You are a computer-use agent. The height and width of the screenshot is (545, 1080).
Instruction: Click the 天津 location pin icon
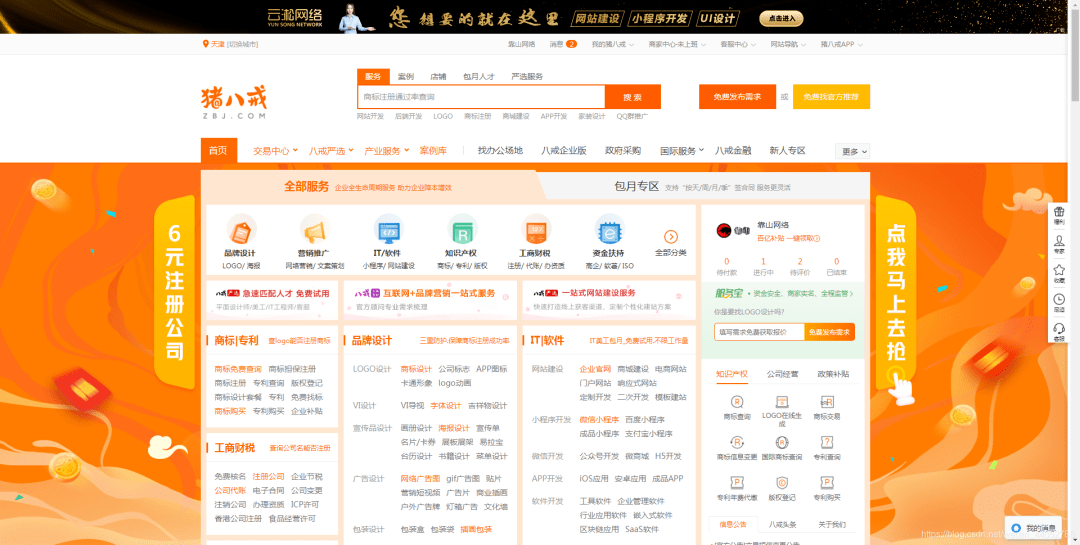click(x=205, y=44)
